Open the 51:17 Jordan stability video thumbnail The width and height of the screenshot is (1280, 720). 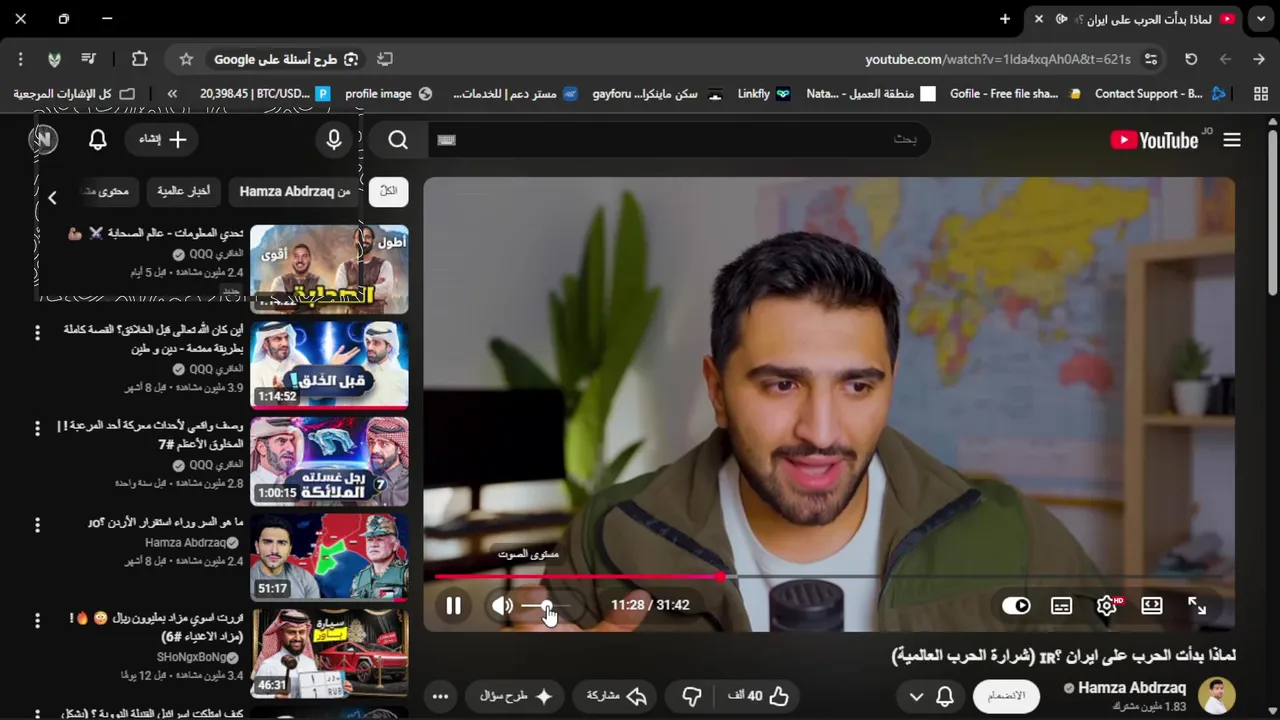pos(329,557)
